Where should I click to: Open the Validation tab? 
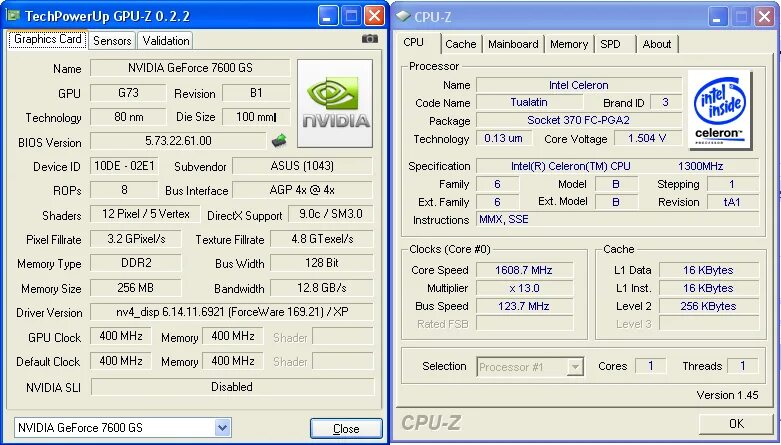(165, 41)
